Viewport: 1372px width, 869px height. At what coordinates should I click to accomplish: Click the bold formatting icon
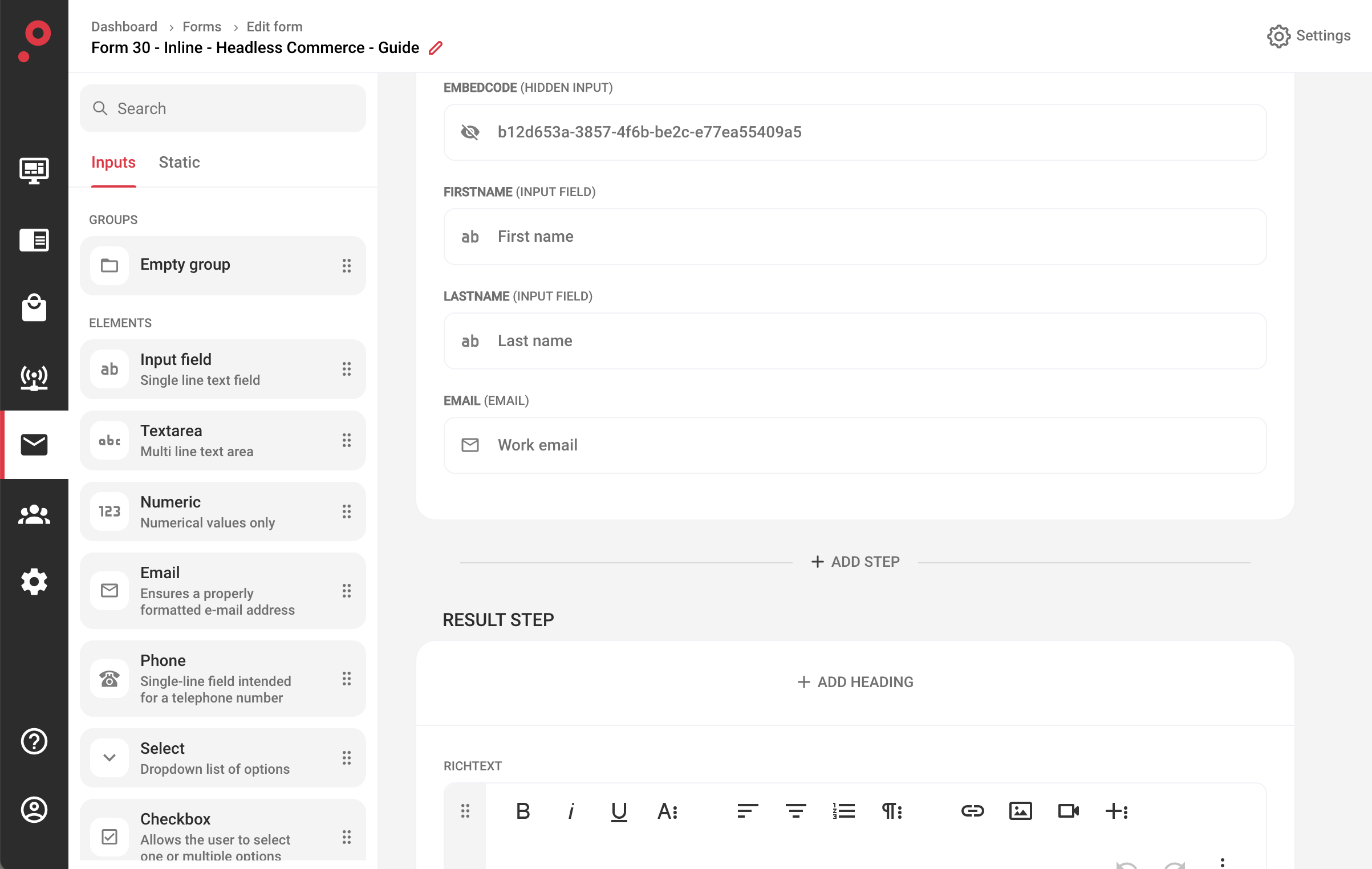tap(523, 810)
